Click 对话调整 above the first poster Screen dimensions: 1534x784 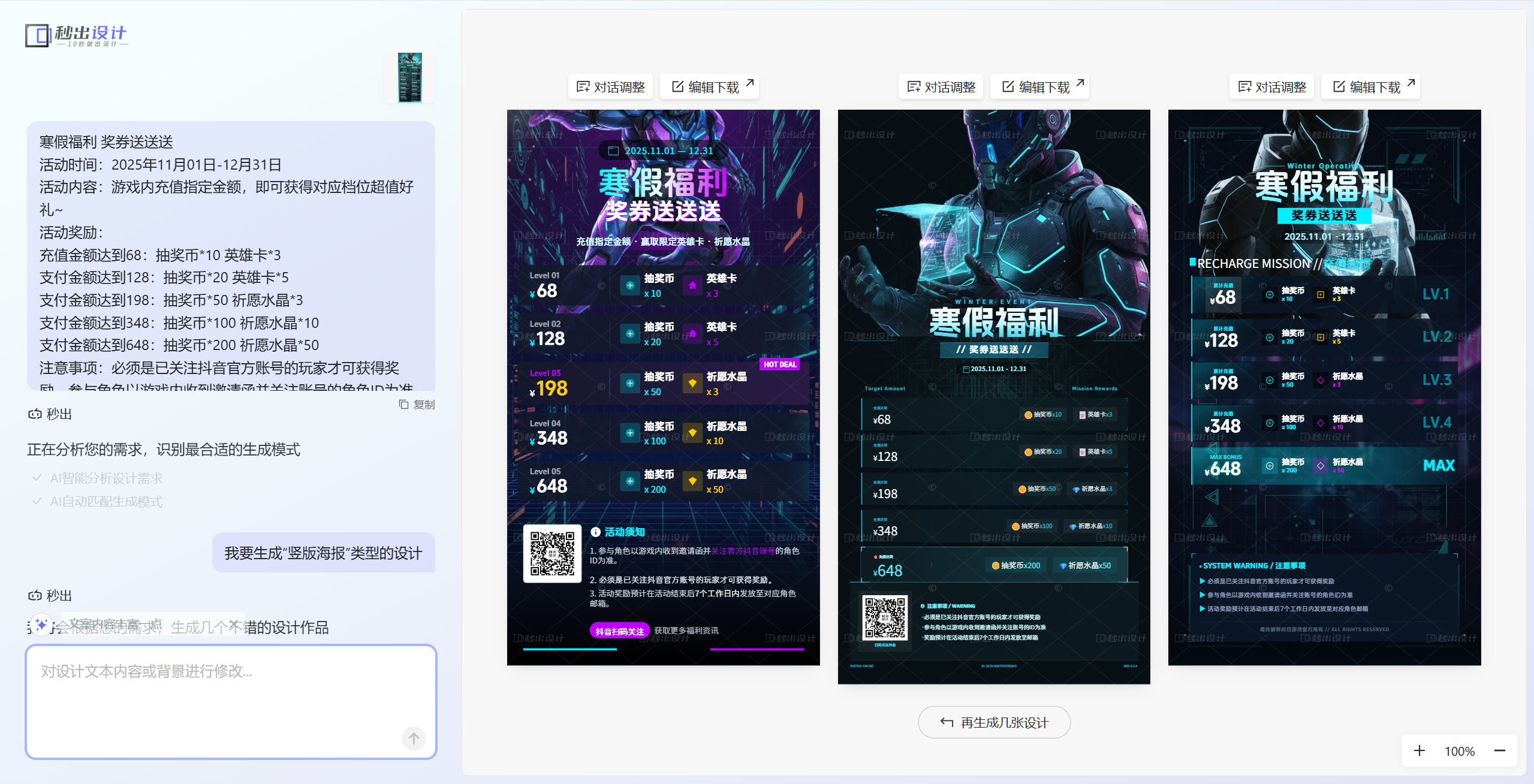pyautogui.click(x=611, y=87)
